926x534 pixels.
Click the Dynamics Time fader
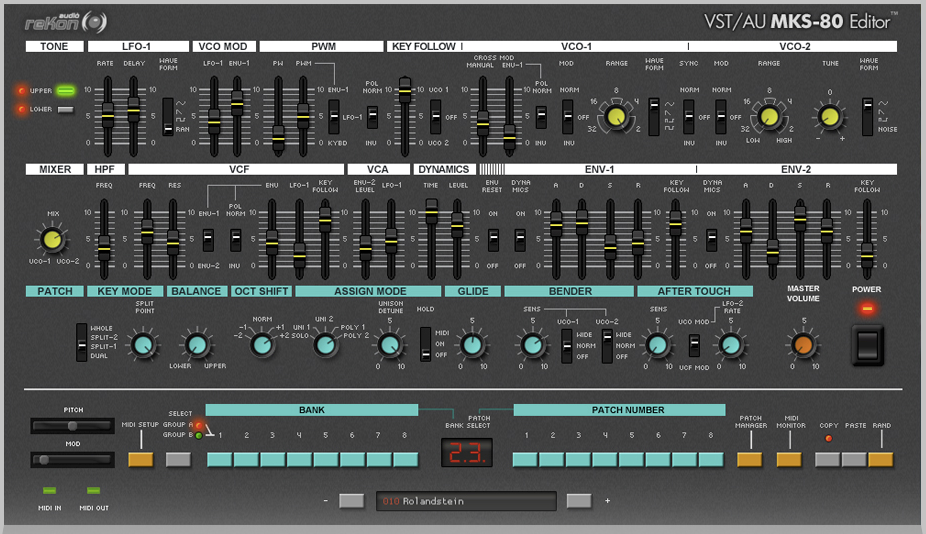coord(431,239)
